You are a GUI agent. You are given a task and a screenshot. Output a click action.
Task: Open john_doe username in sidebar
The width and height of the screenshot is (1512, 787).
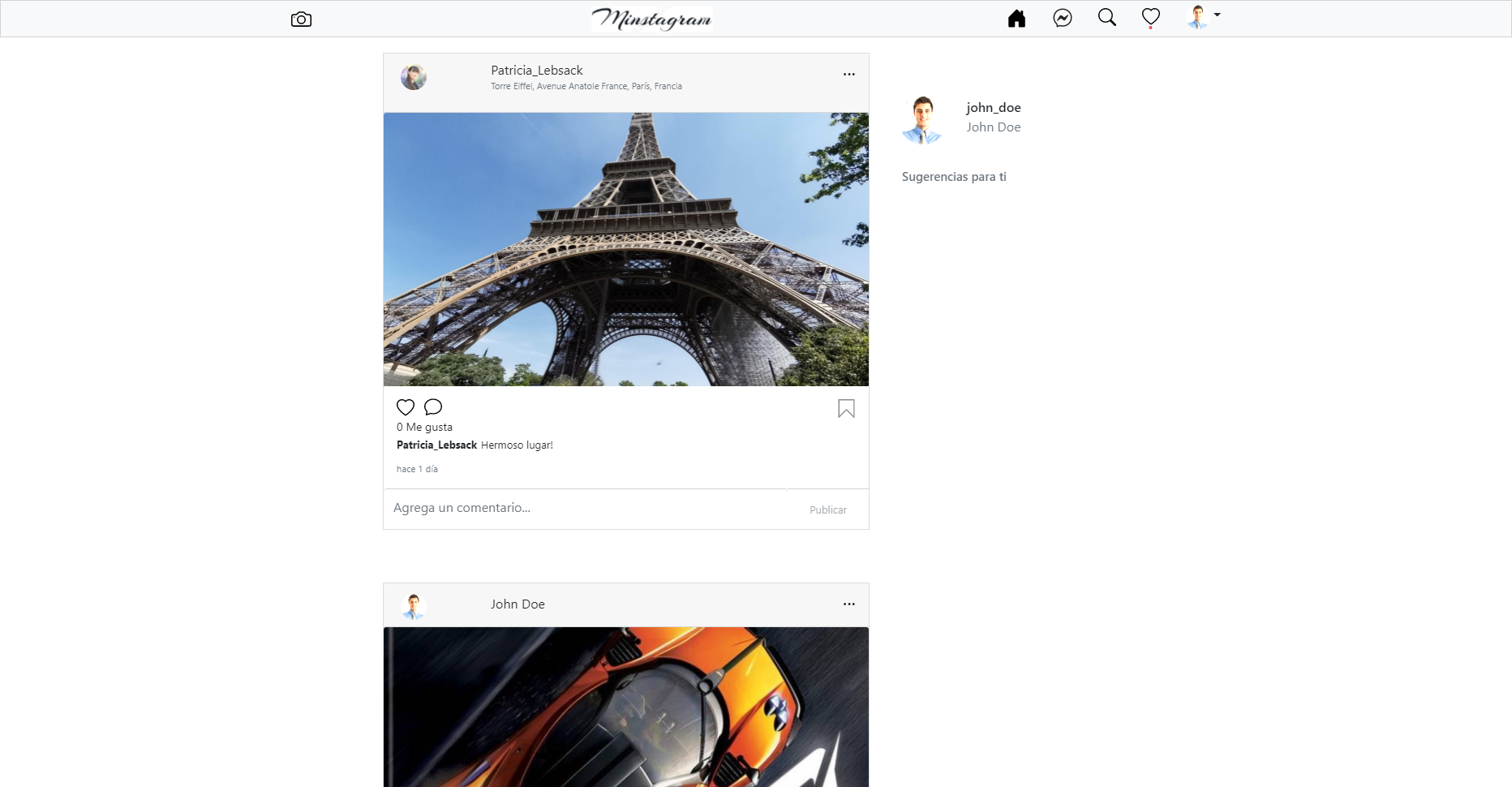994,107
